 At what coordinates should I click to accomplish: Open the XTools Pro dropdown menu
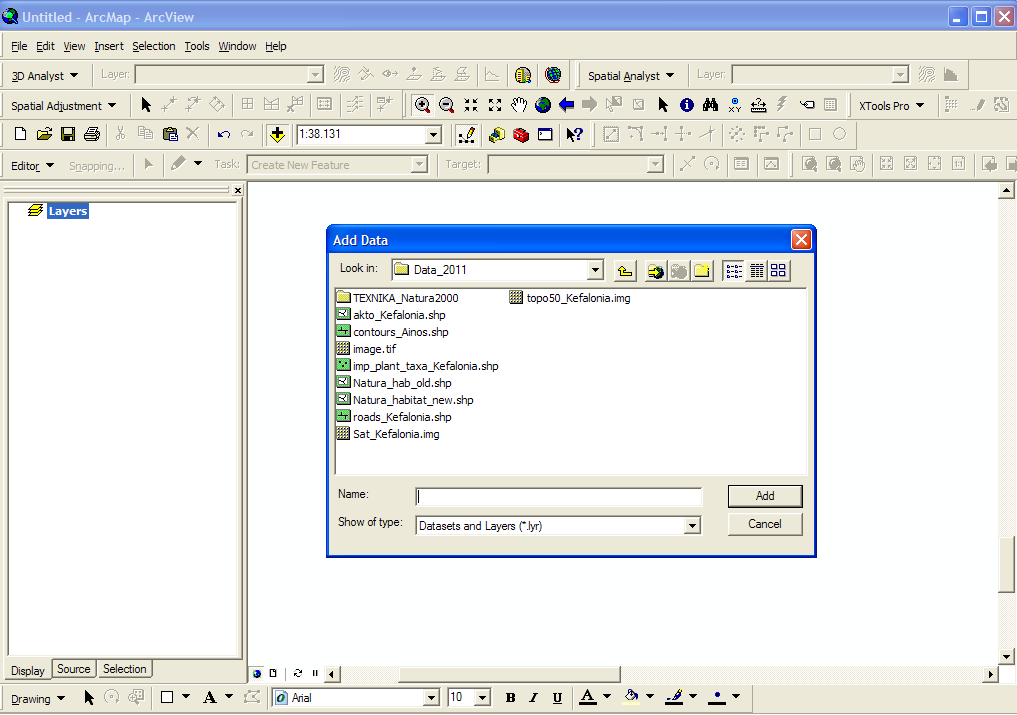click(x=891, y=105)
